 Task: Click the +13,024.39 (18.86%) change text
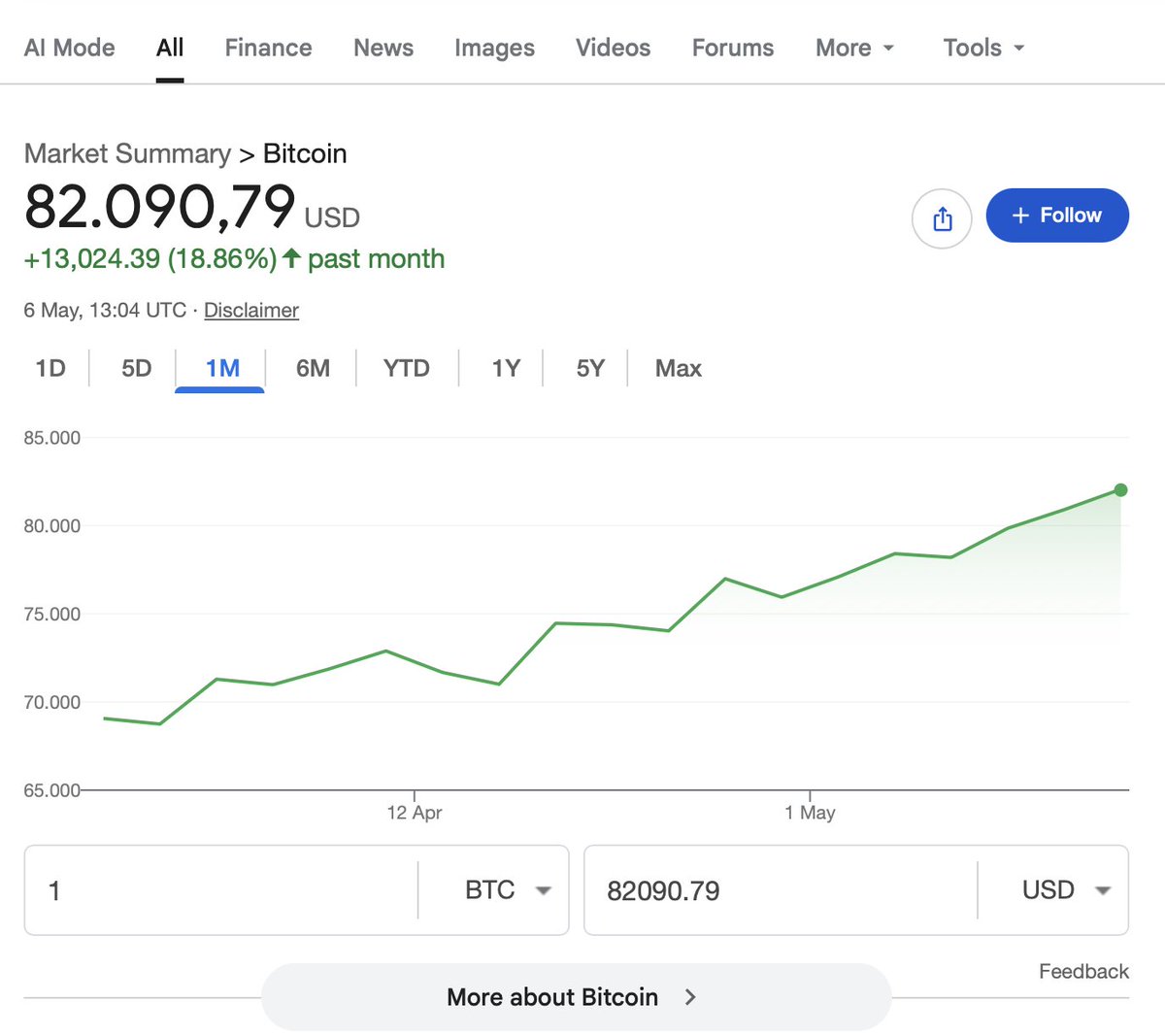click(x=150, y=259)
